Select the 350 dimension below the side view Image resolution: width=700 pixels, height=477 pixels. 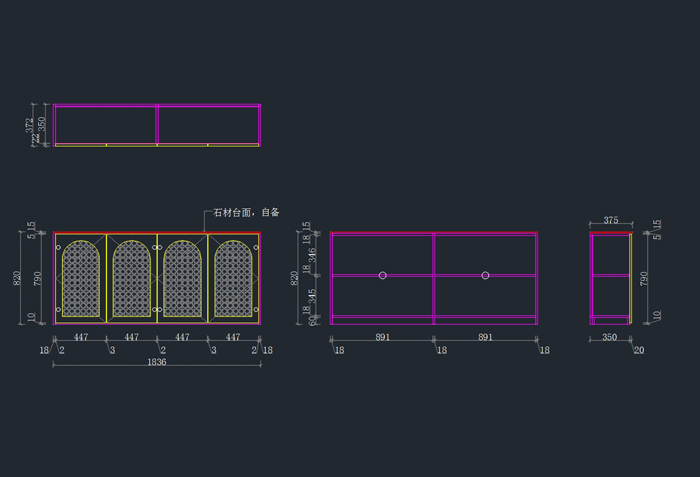coord(609,338)
